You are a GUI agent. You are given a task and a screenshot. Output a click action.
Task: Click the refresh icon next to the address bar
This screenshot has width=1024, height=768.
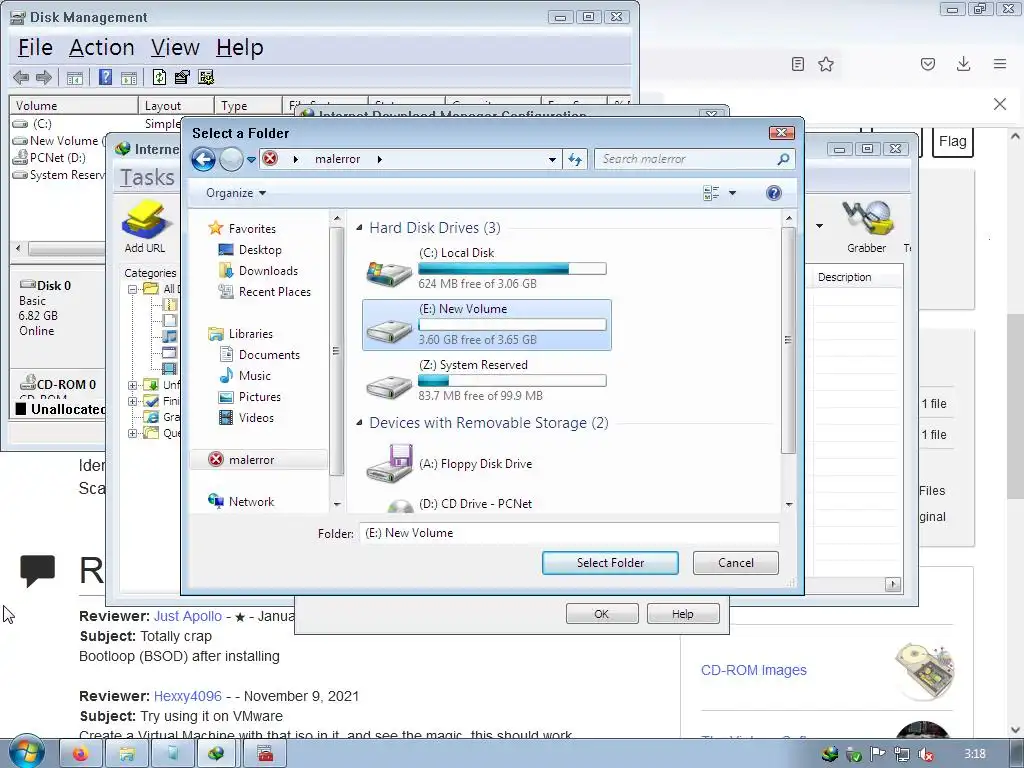click(x=575, y=159)
